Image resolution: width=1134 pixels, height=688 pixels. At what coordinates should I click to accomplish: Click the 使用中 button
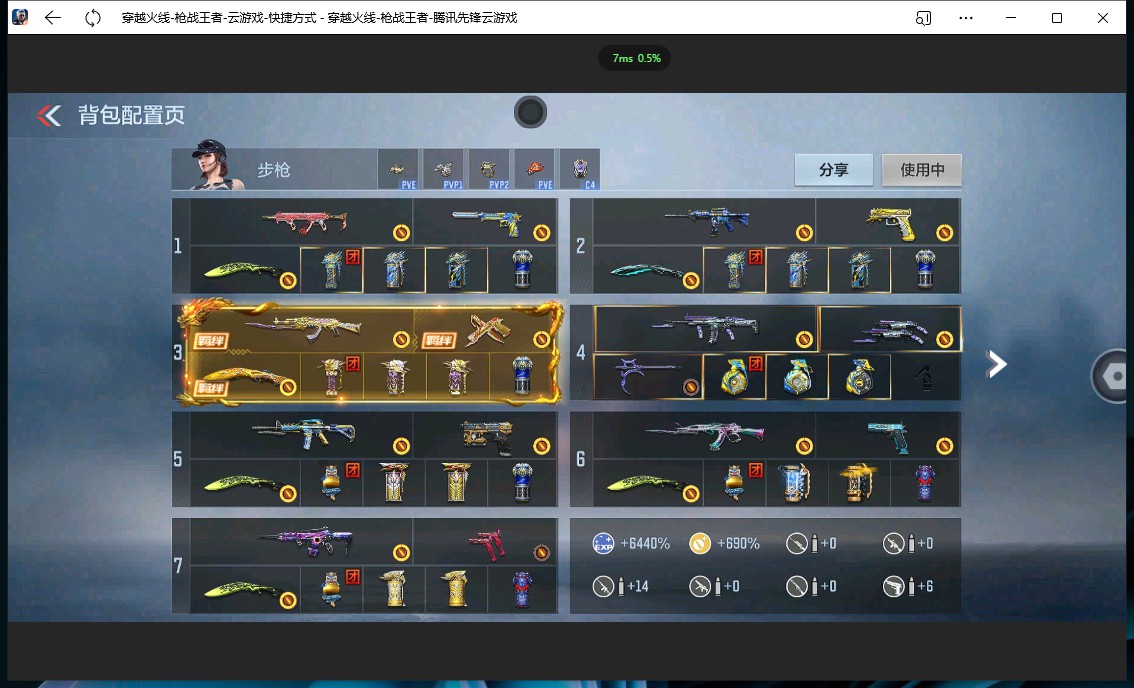point(922,170)
